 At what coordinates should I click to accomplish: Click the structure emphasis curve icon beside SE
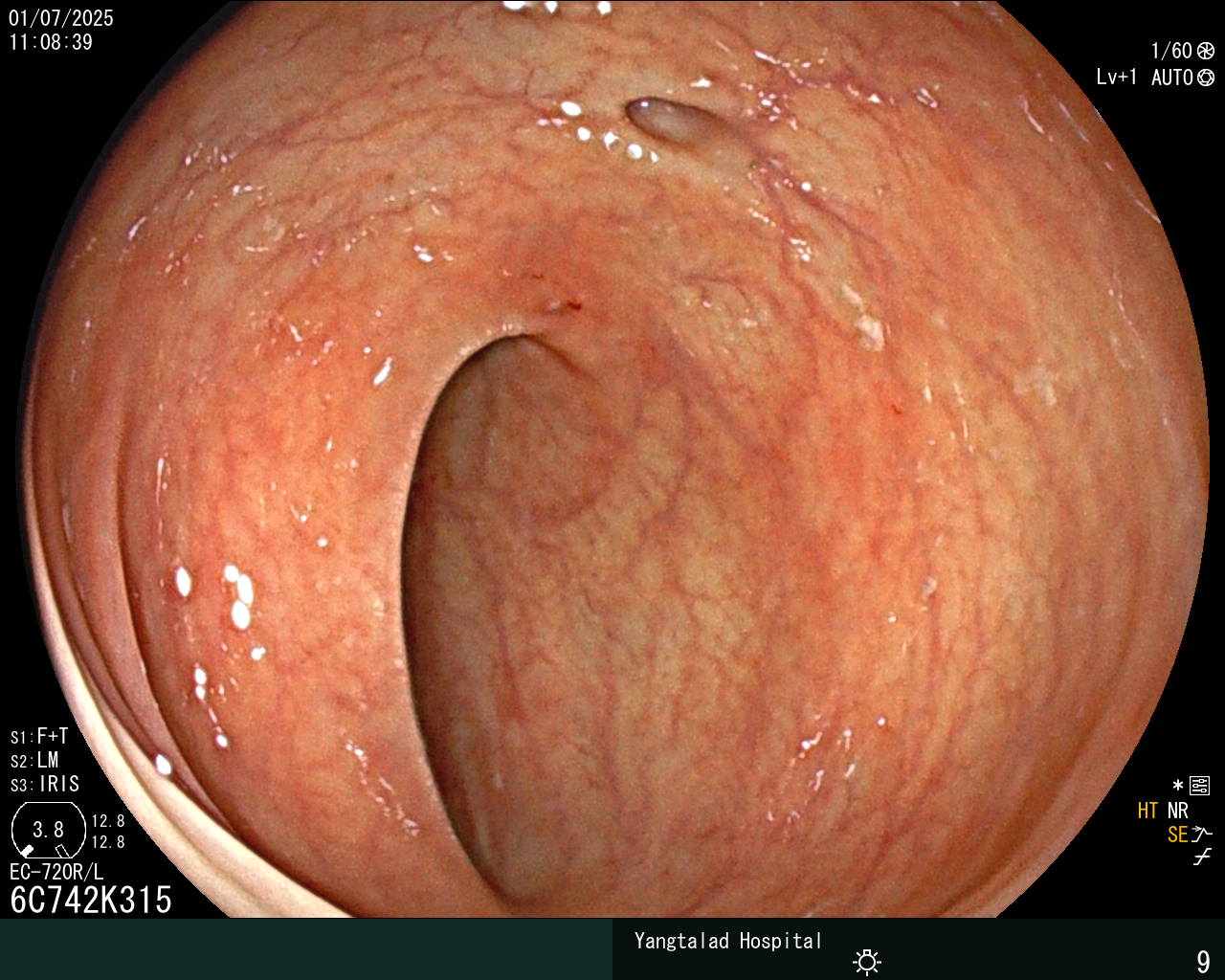[1202, 835]
